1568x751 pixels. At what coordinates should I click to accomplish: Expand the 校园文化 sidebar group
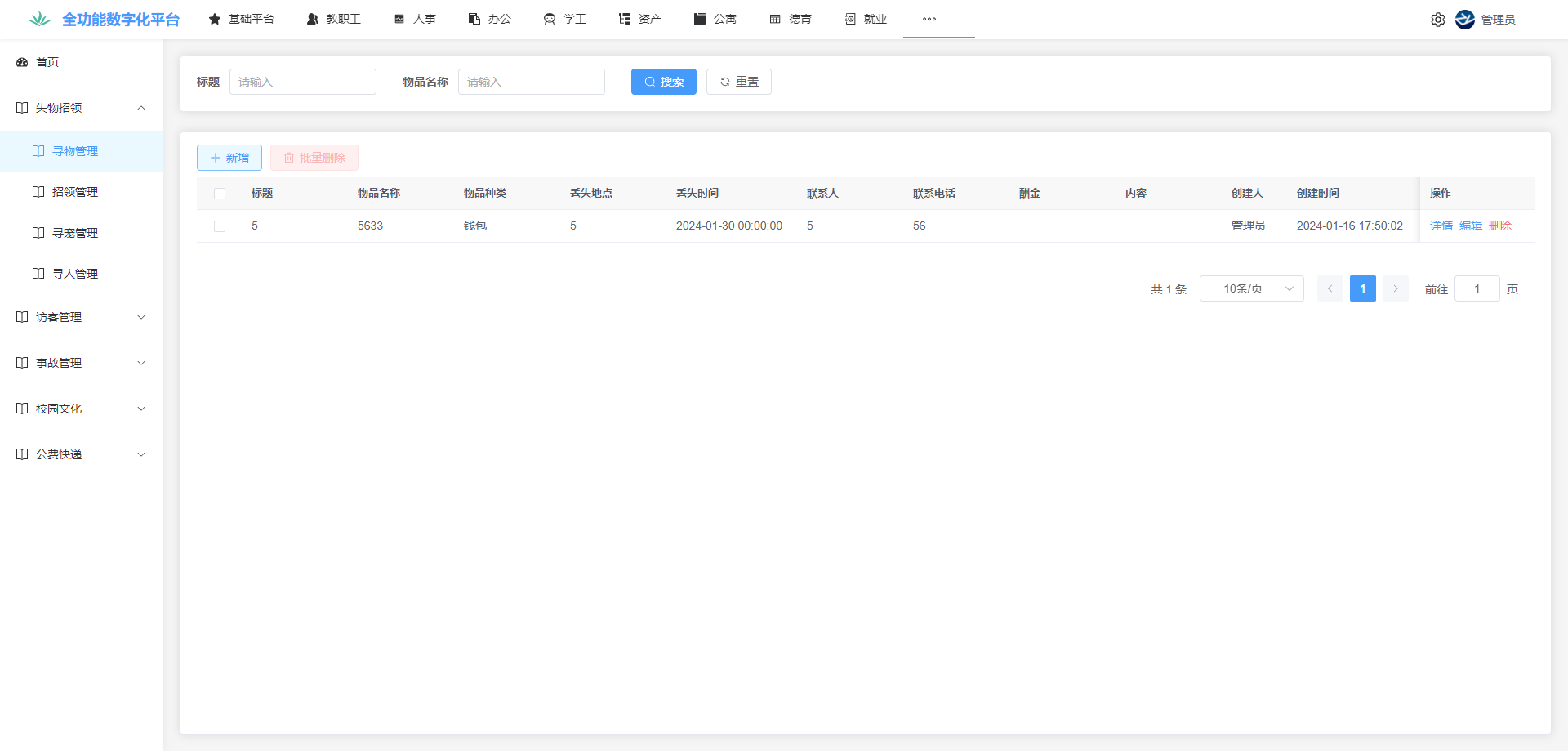click(140, 409)
